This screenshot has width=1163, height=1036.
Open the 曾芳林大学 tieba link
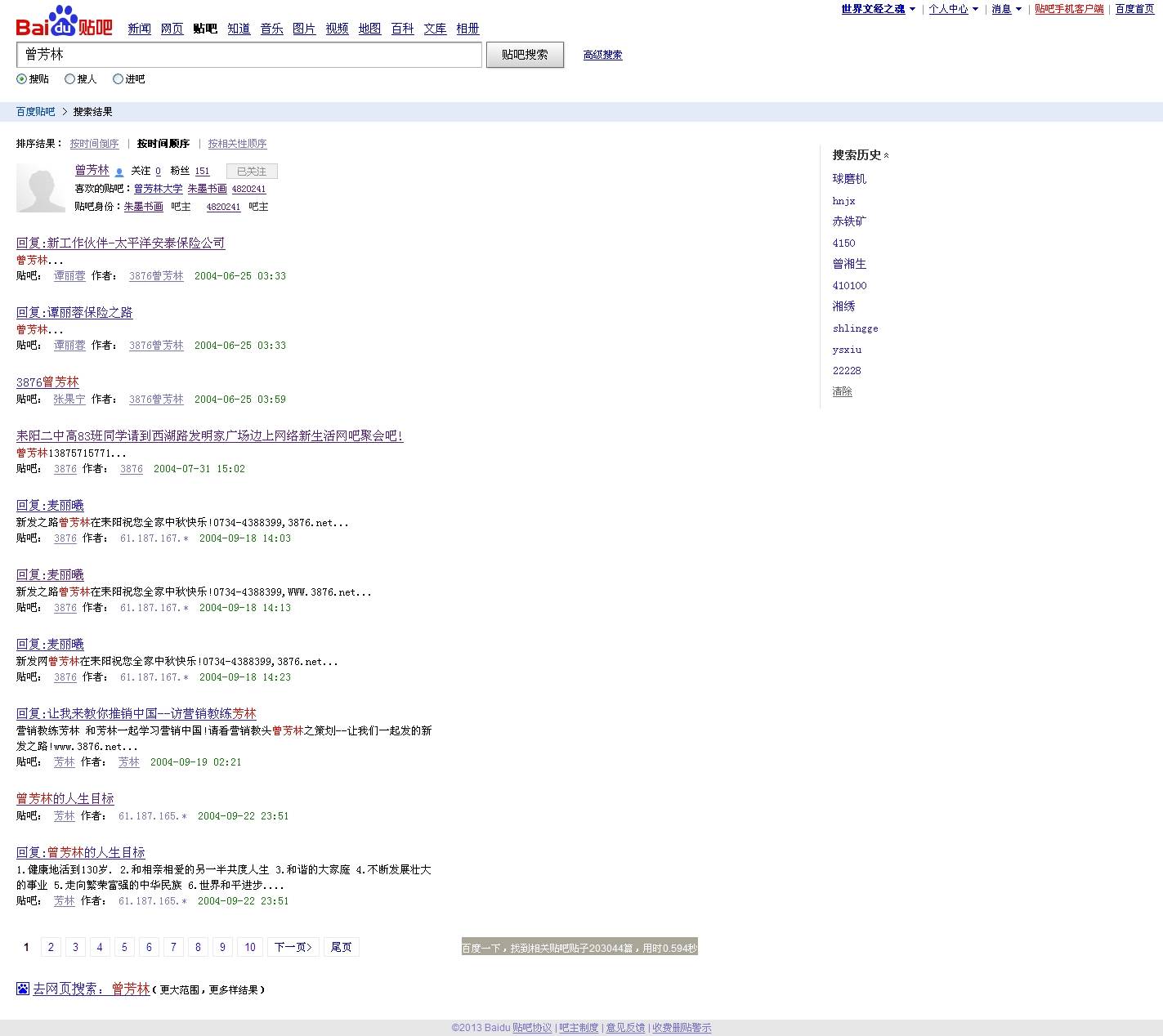(x=159, y=189)
